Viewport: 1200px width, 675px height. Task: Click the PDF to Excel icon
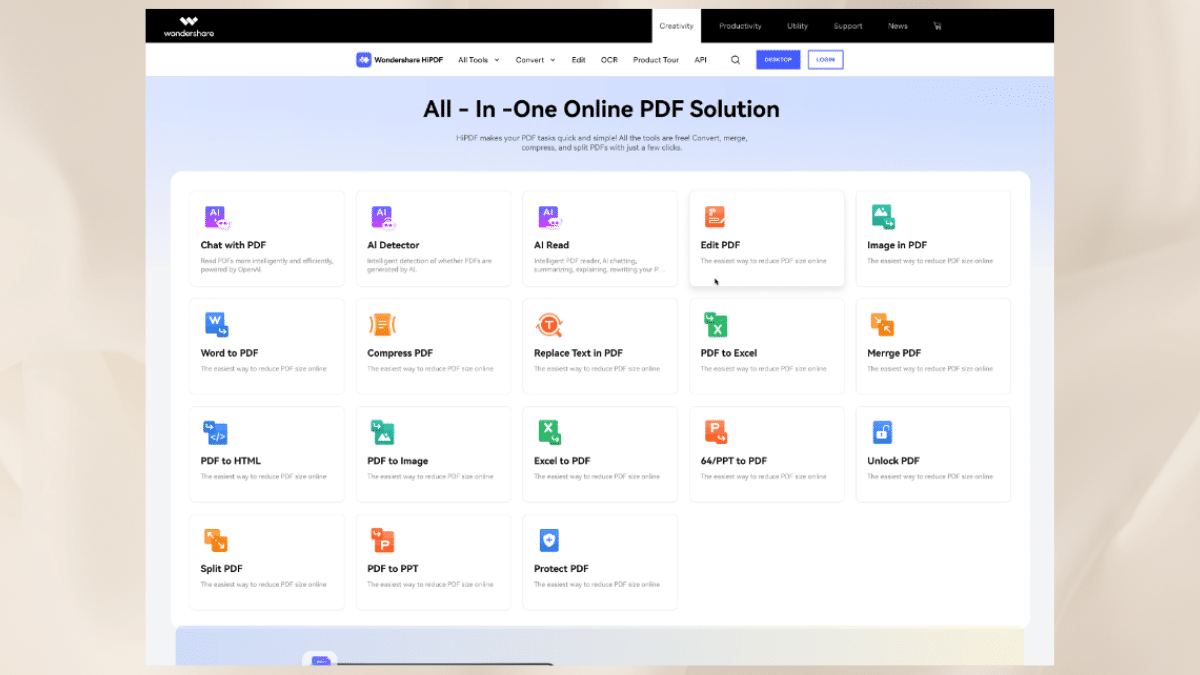715,325
